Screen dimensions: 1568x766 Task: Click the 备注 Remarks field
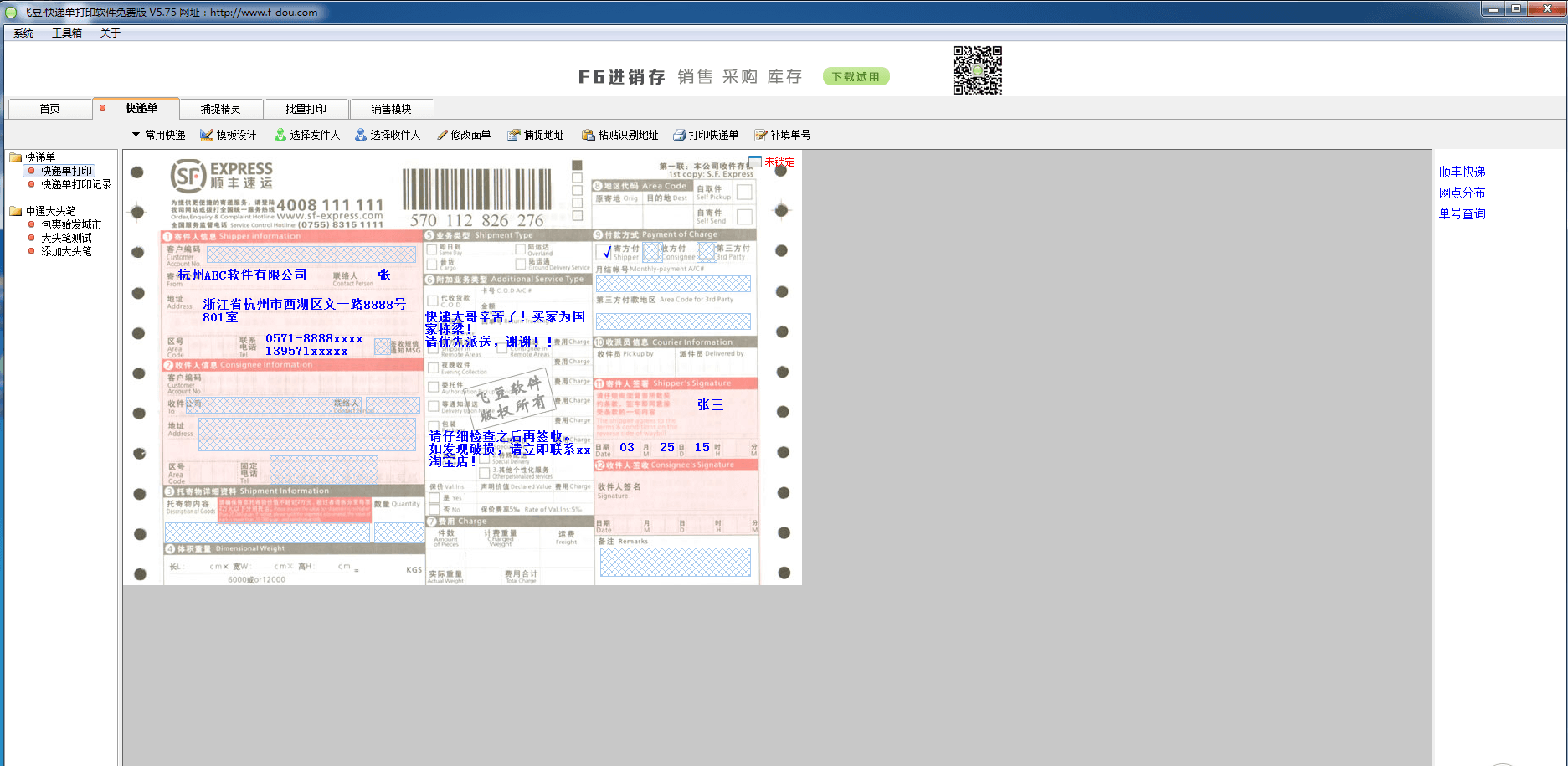[676, 563]
